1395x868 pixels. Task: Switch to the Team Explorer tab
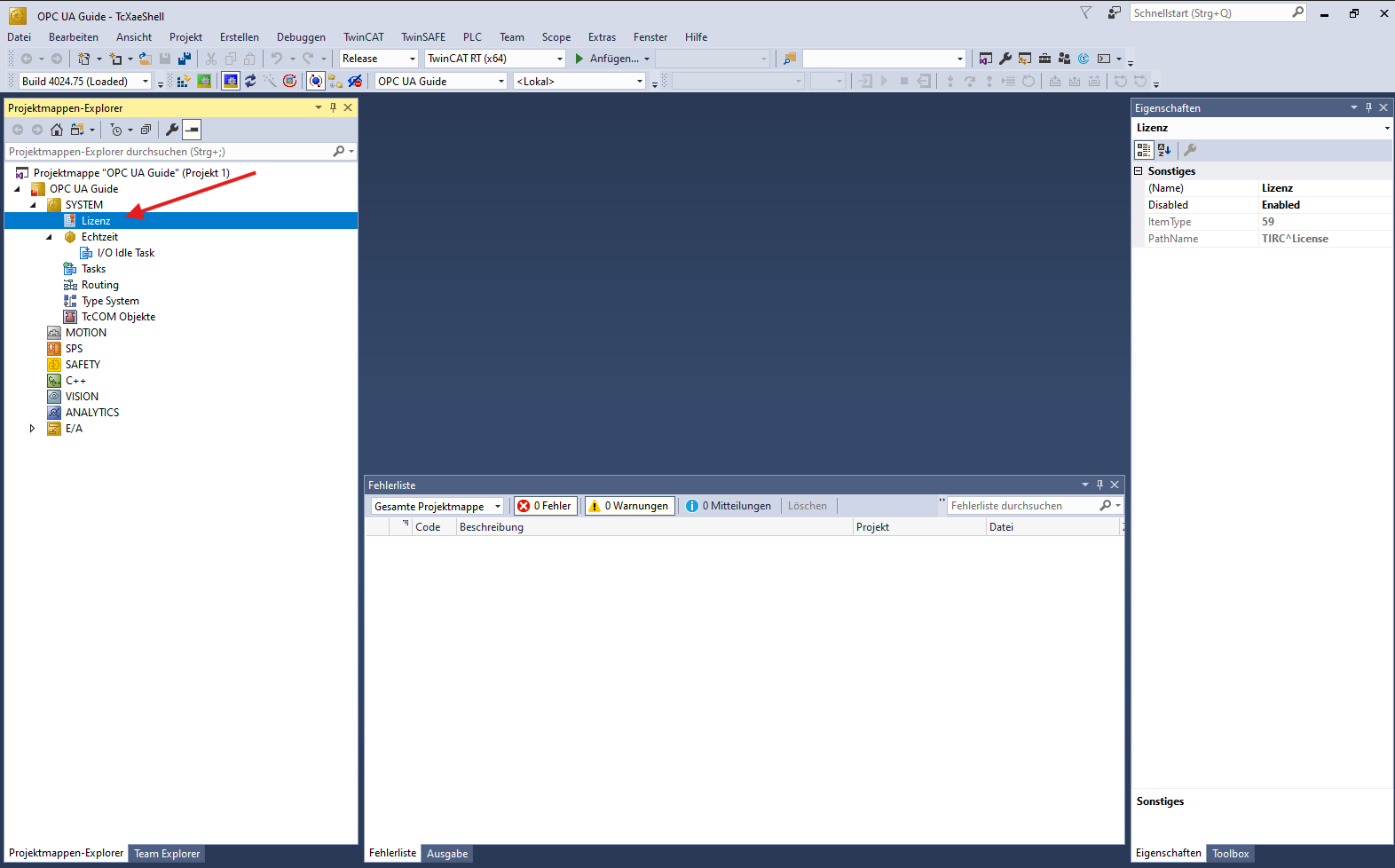(167, 854)
